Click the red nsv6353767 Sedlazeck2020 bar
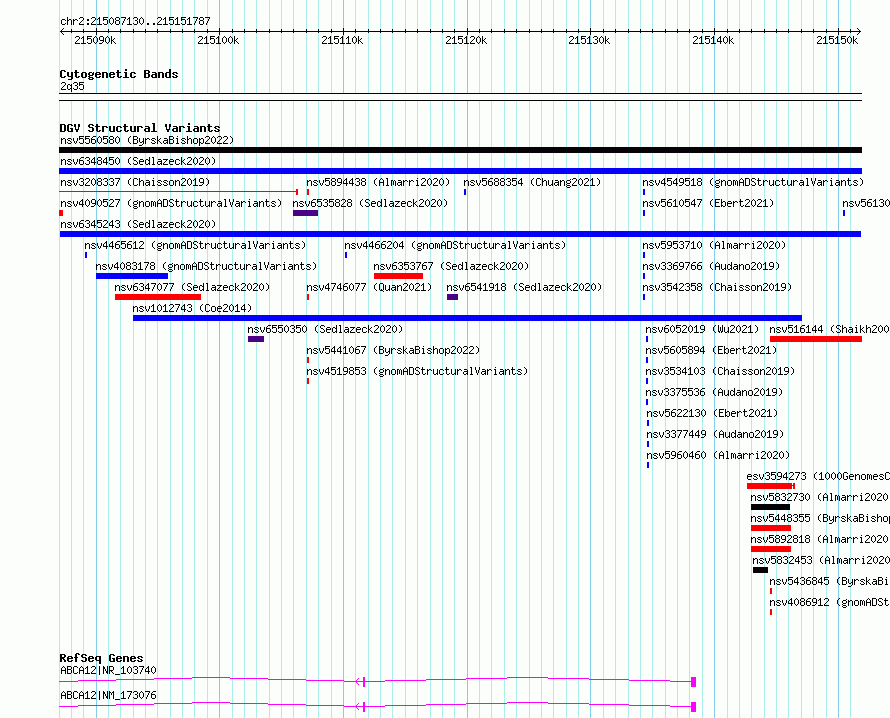890x718 pixels. pos(398,276)
